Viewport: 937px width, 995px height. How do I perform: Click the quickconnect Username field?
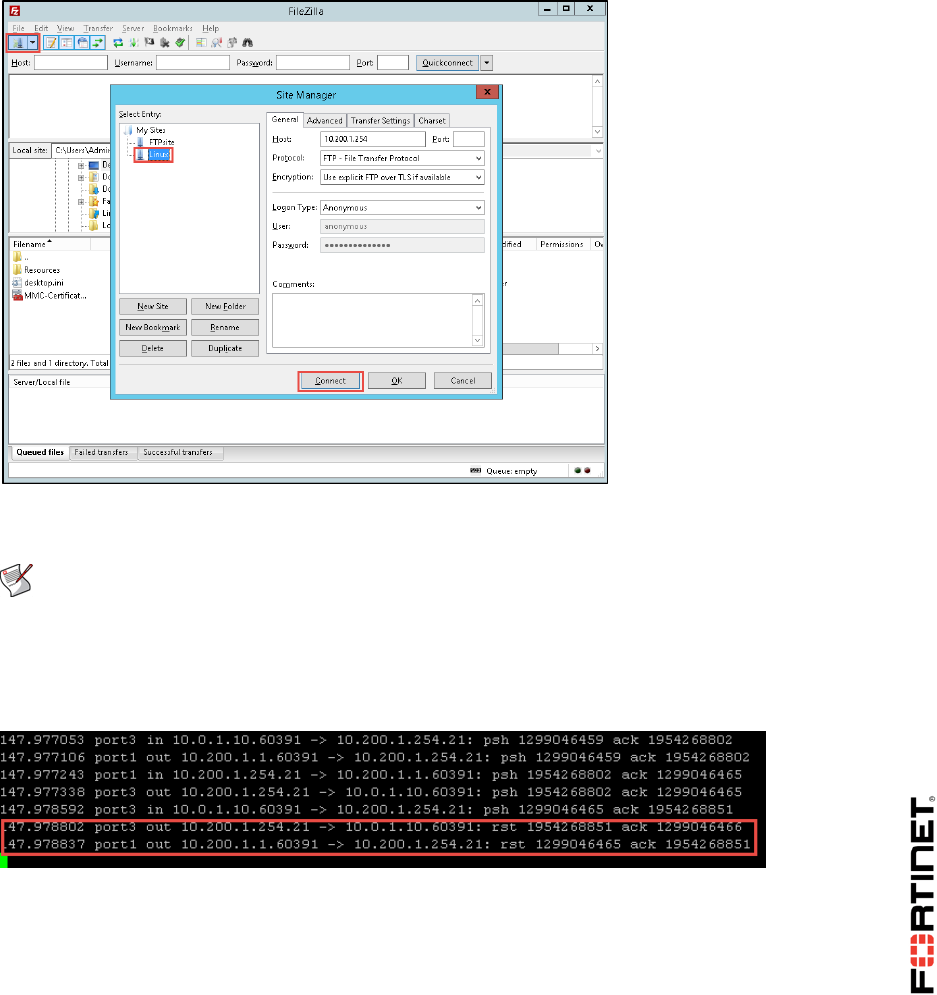coord(193,63)
